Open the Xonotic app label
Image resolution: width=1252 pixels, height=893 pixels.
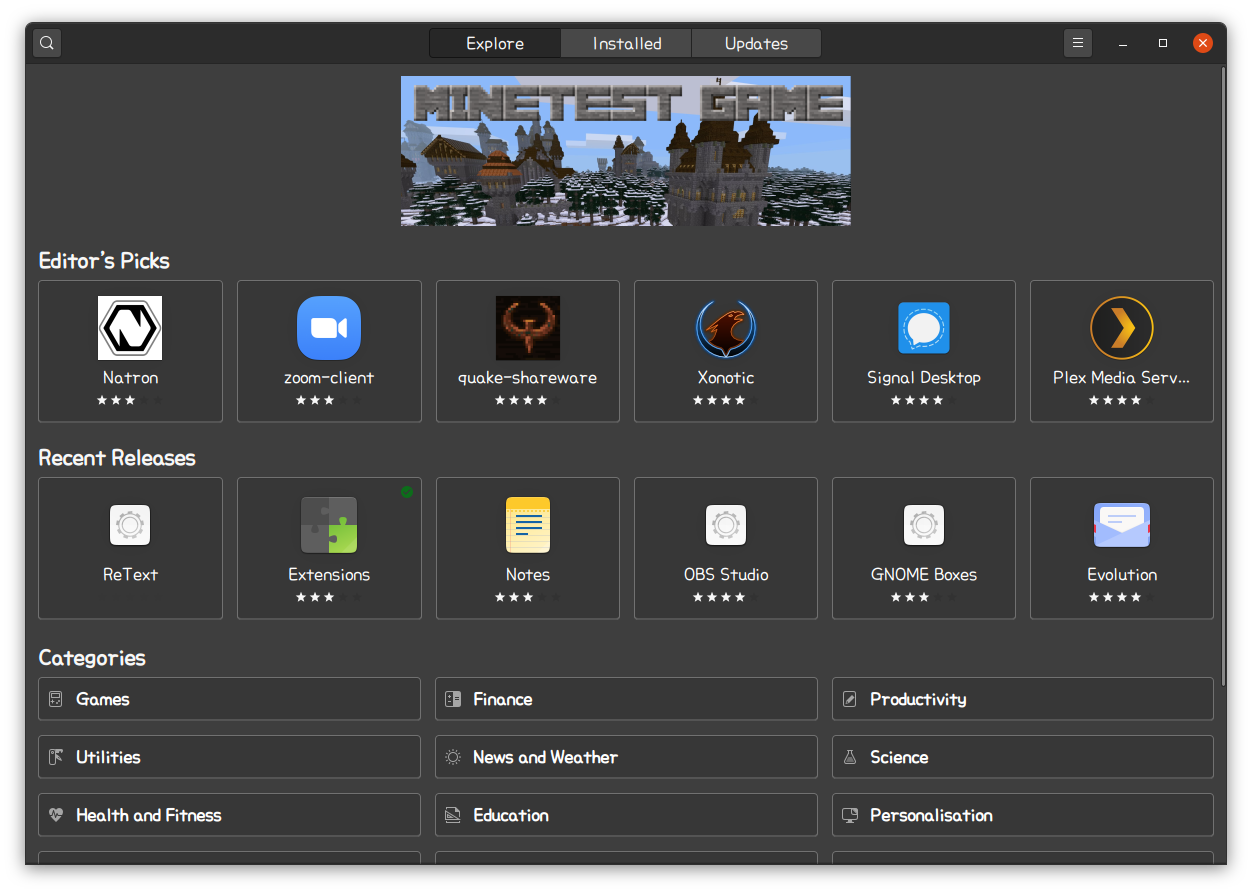pos(726,378)
